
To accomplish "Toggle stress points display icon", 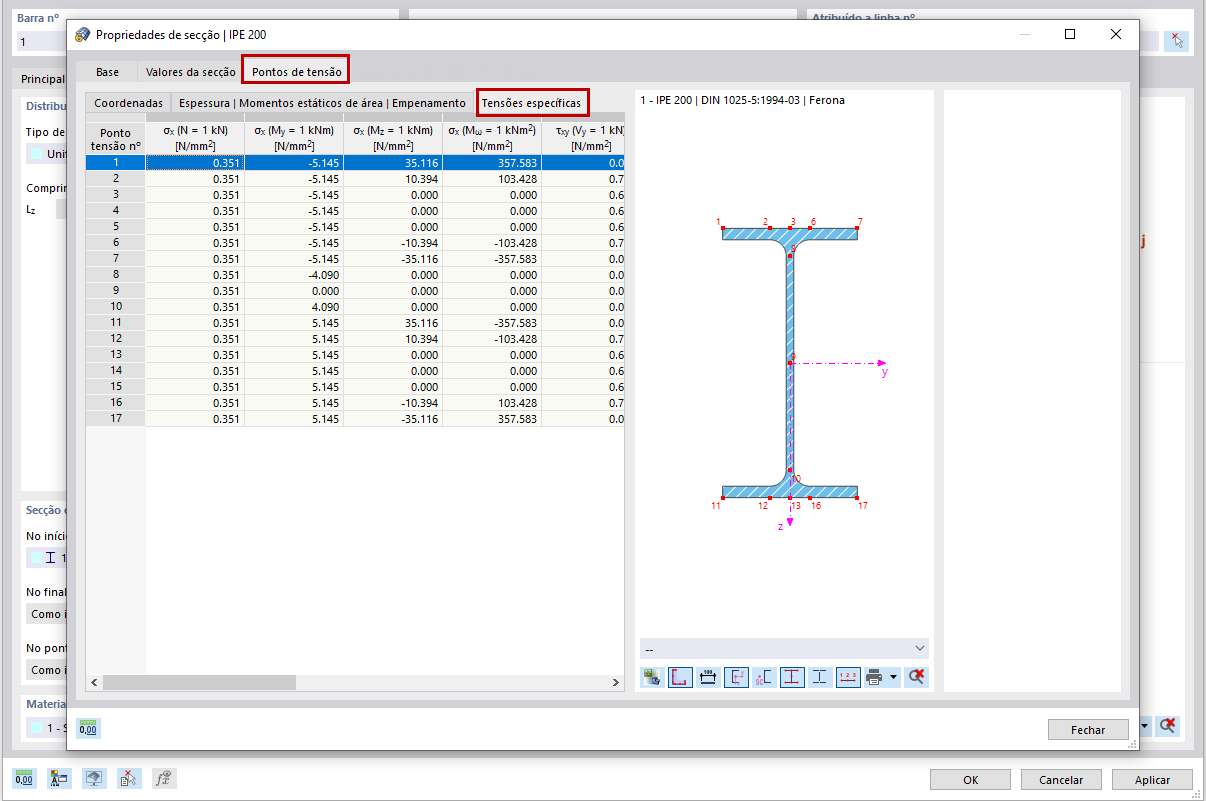I will point(680,677).
